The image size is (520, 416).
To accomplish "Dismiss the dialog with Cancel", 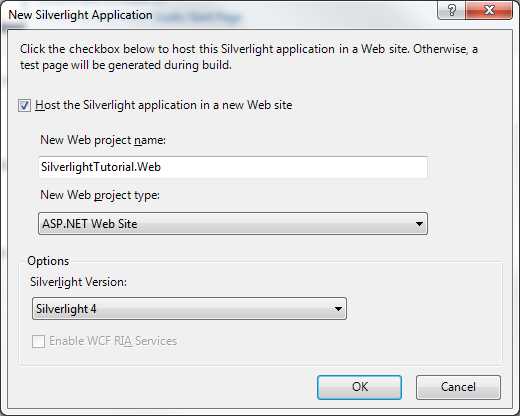I will pyautogui.click(x=458, y=387).
